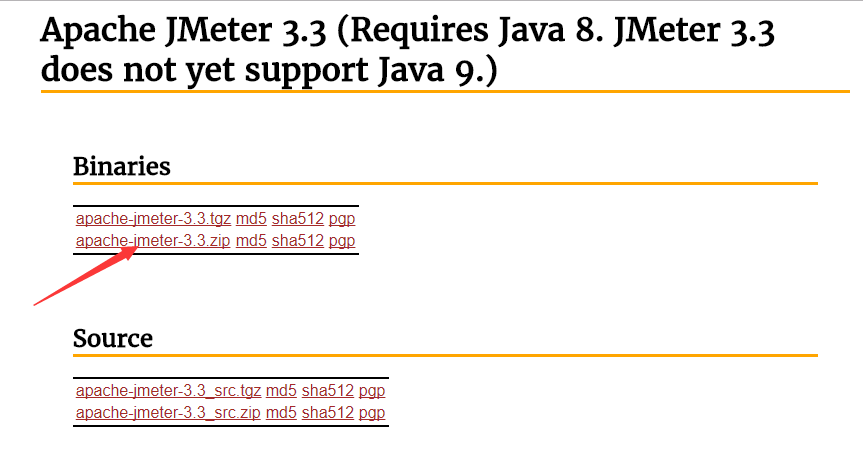Download apache-jmeter-3.3_src.tgz source archive
Viewport: 863px width, 467px height.
(168, 391)
